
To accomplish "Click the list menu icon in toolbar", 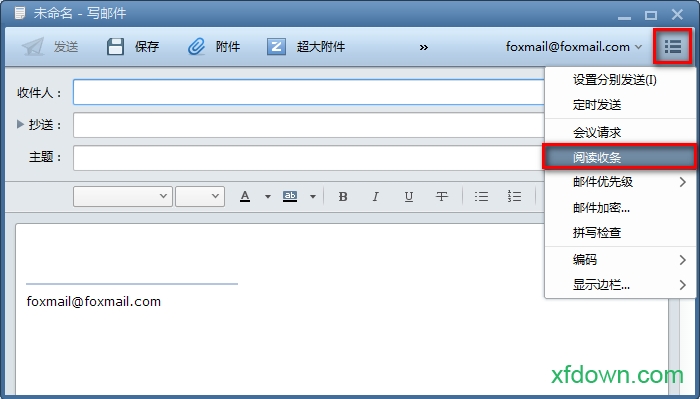I will [x=673, y=46].
